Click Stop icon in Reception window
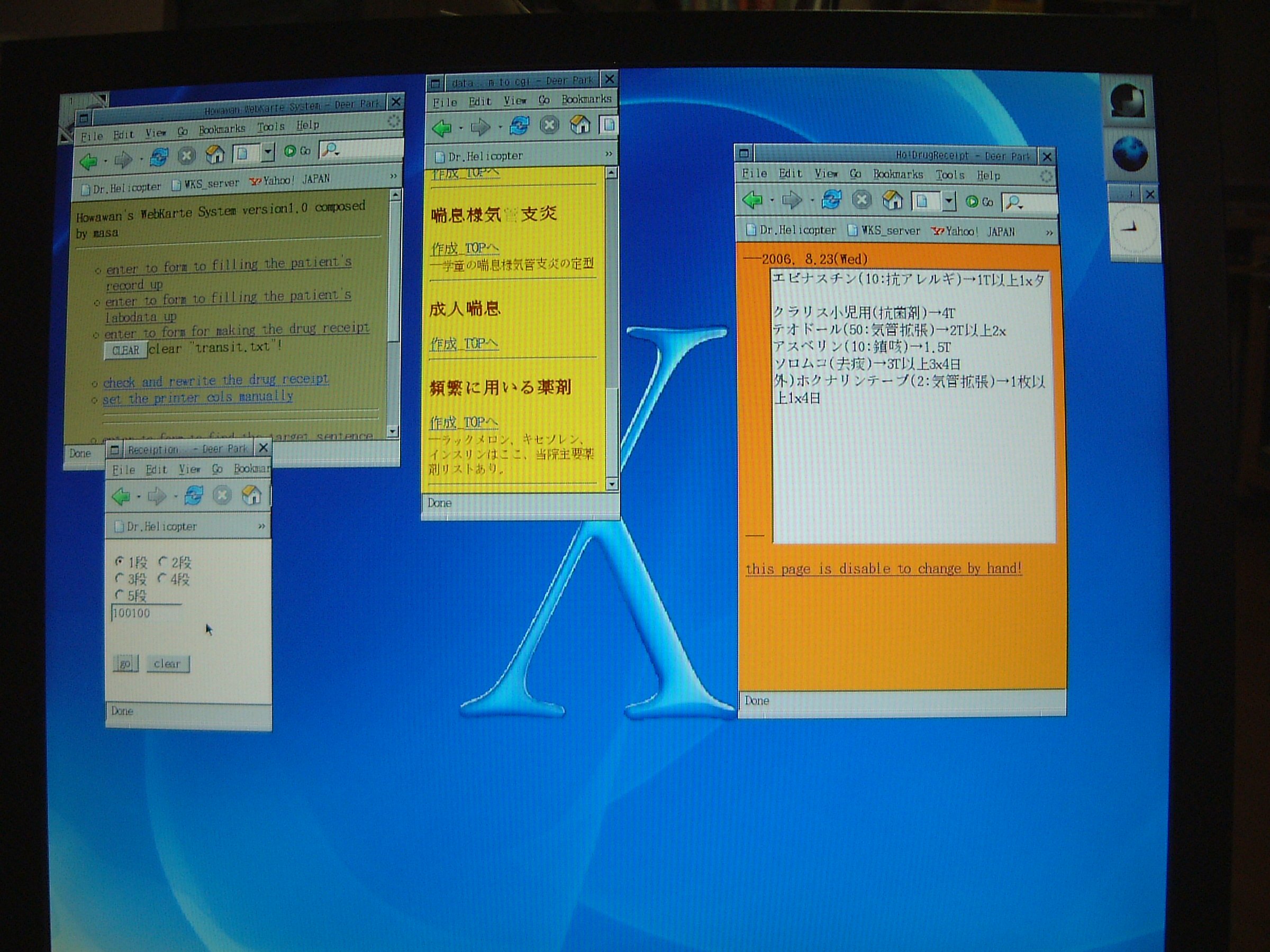 pos(222,495)
